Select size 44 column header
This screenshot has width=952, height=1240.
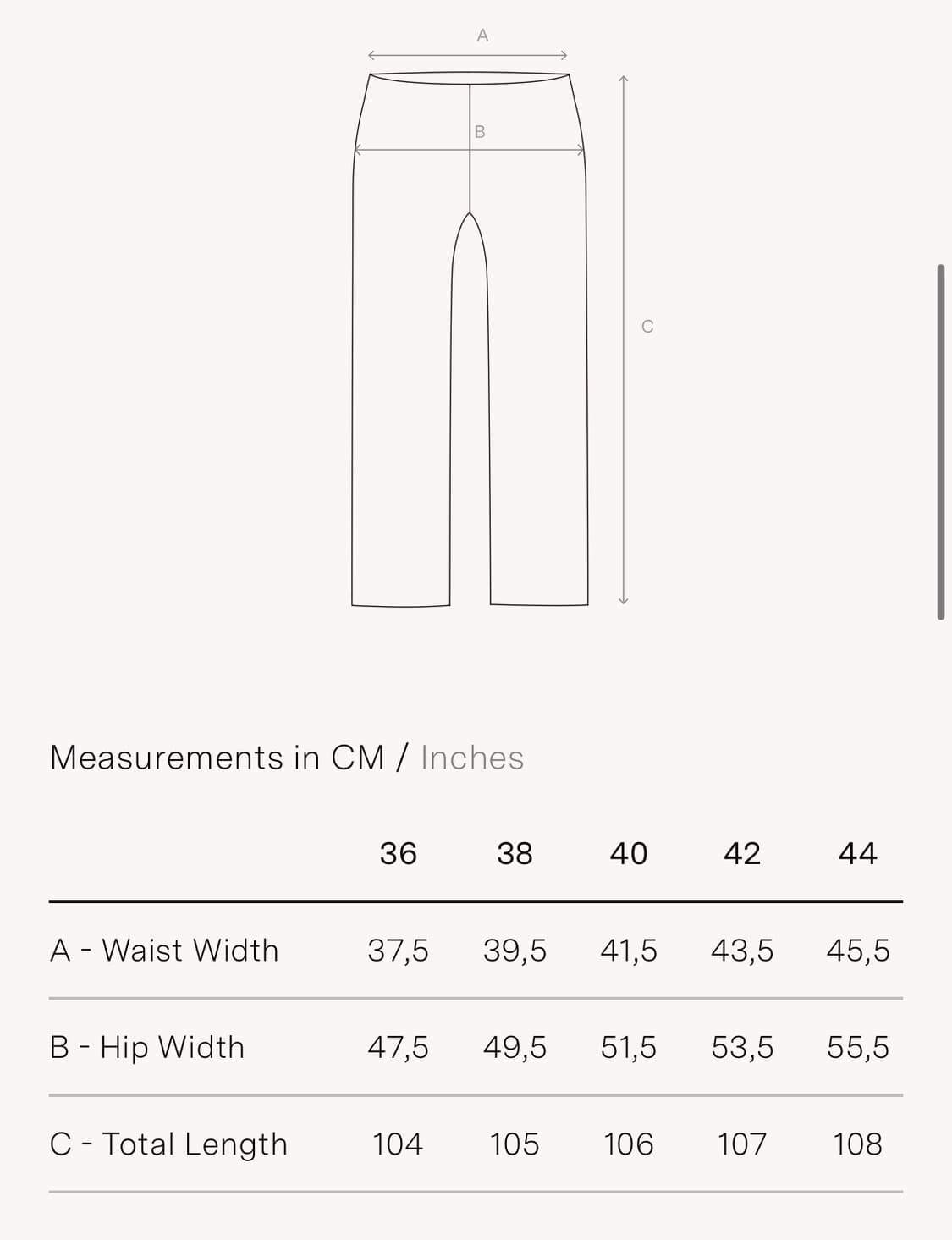[x=857, y=853]
